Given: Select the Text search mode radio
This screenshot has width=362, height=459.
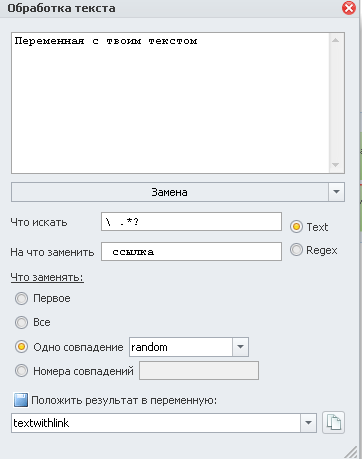Looking at the screenshot, I should click(296, 227).
